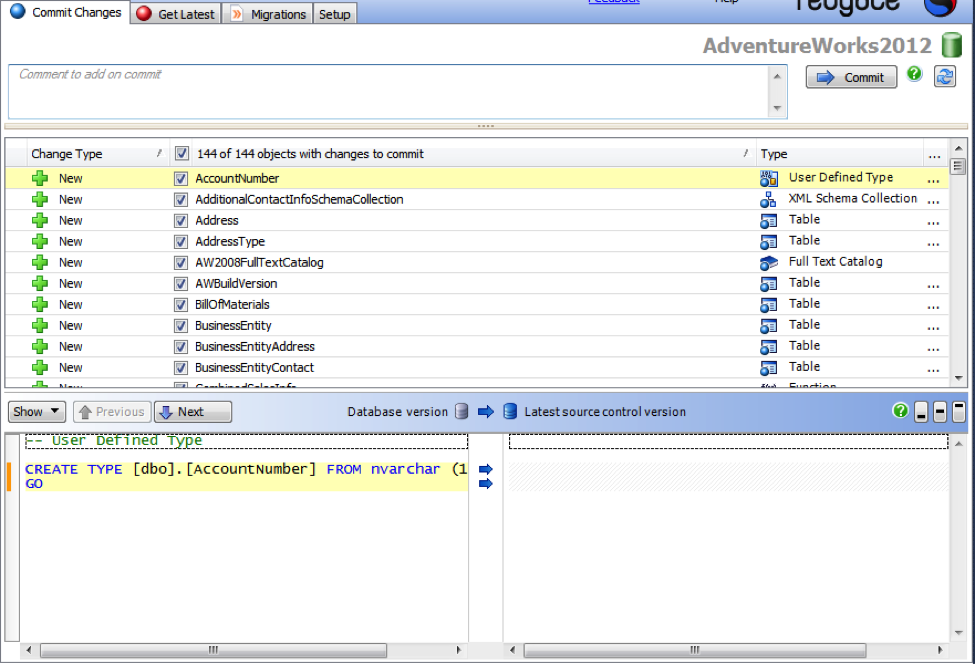Click the green plus icon for AccountNumber
Image resolution: width=975 pixels, height=664 pixels.
40,178
